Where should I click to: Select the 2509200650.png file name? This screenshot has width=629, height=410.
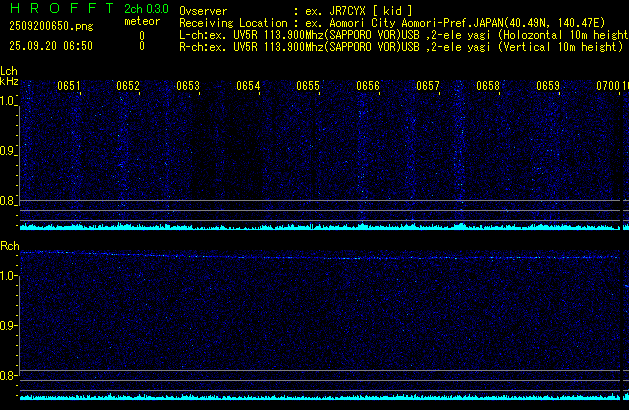(x=47, y=27)
